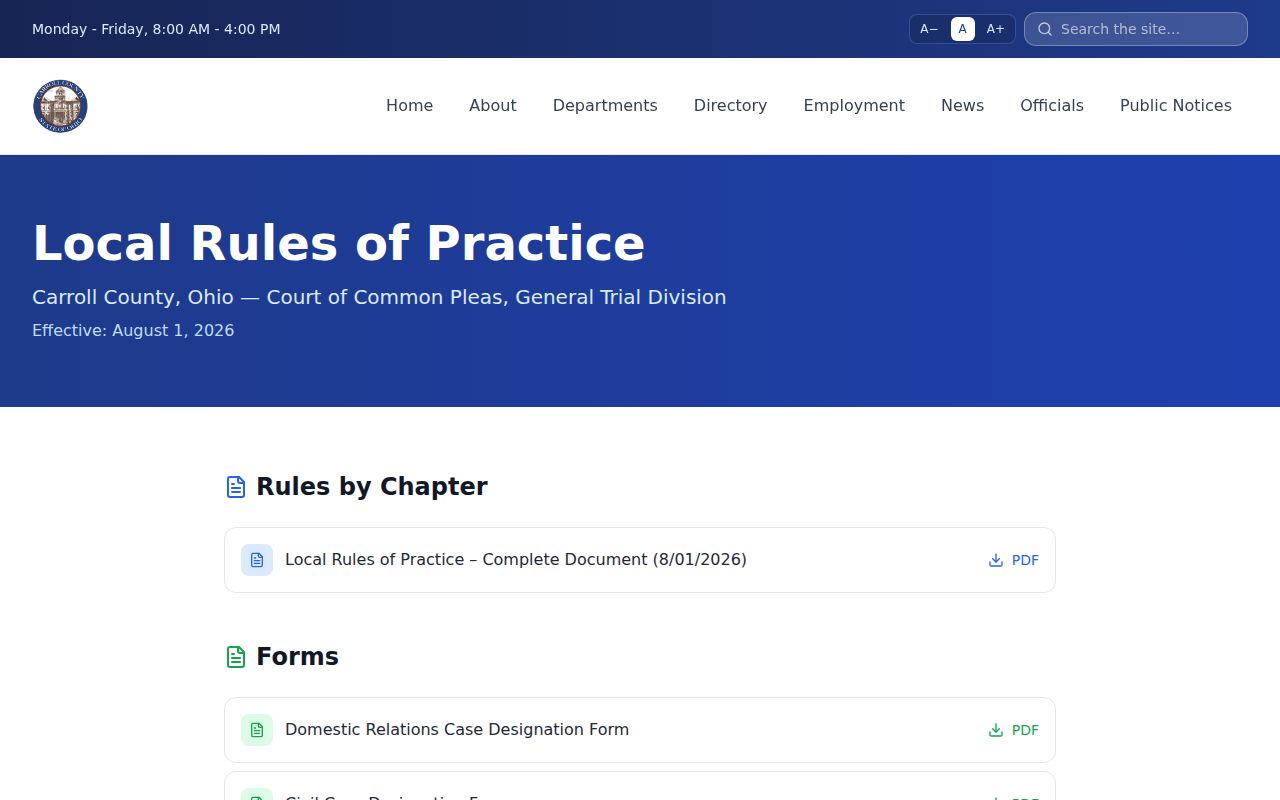
Task: Click the Effective: August 1, 2026 text
Action: [x=133, y=331]
